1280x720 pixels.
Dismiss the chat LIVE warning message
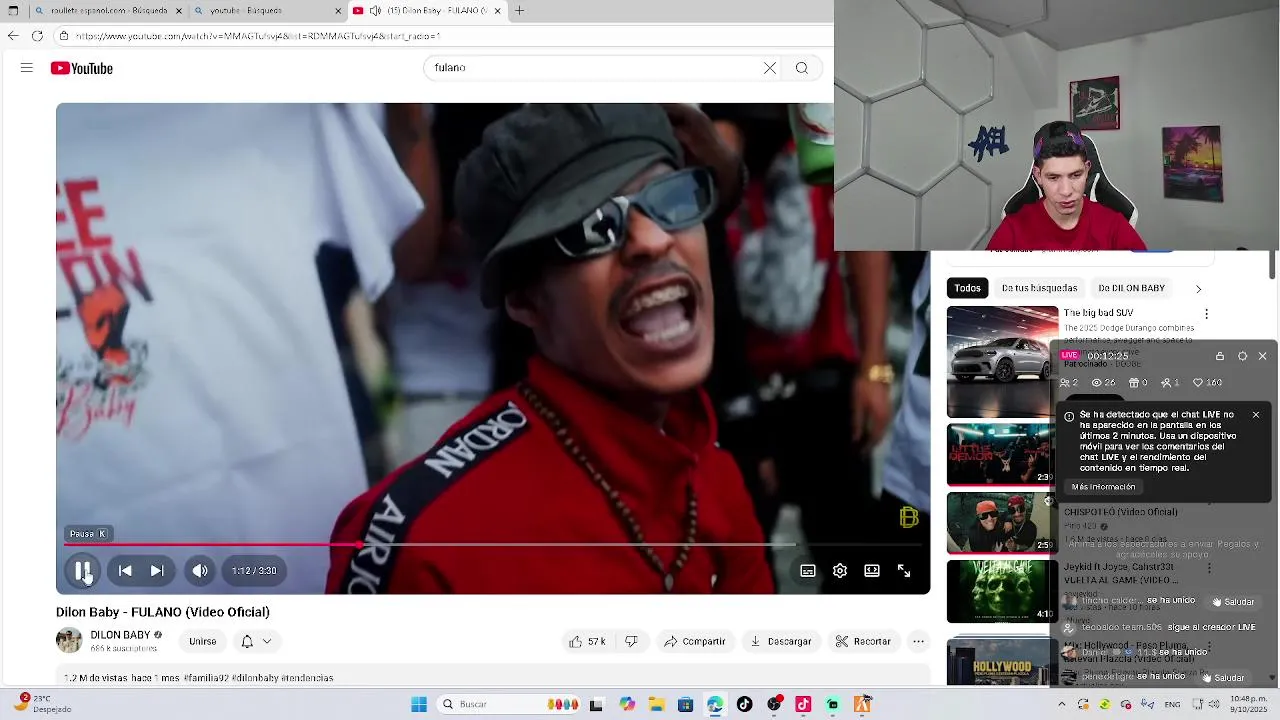[x=1256, y=415]
